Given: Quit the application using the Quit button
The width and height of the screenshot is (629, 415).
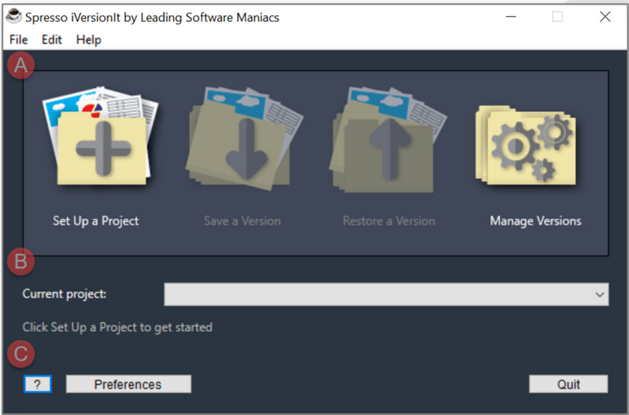Looking at the screenshot, I should pos(568,384).
